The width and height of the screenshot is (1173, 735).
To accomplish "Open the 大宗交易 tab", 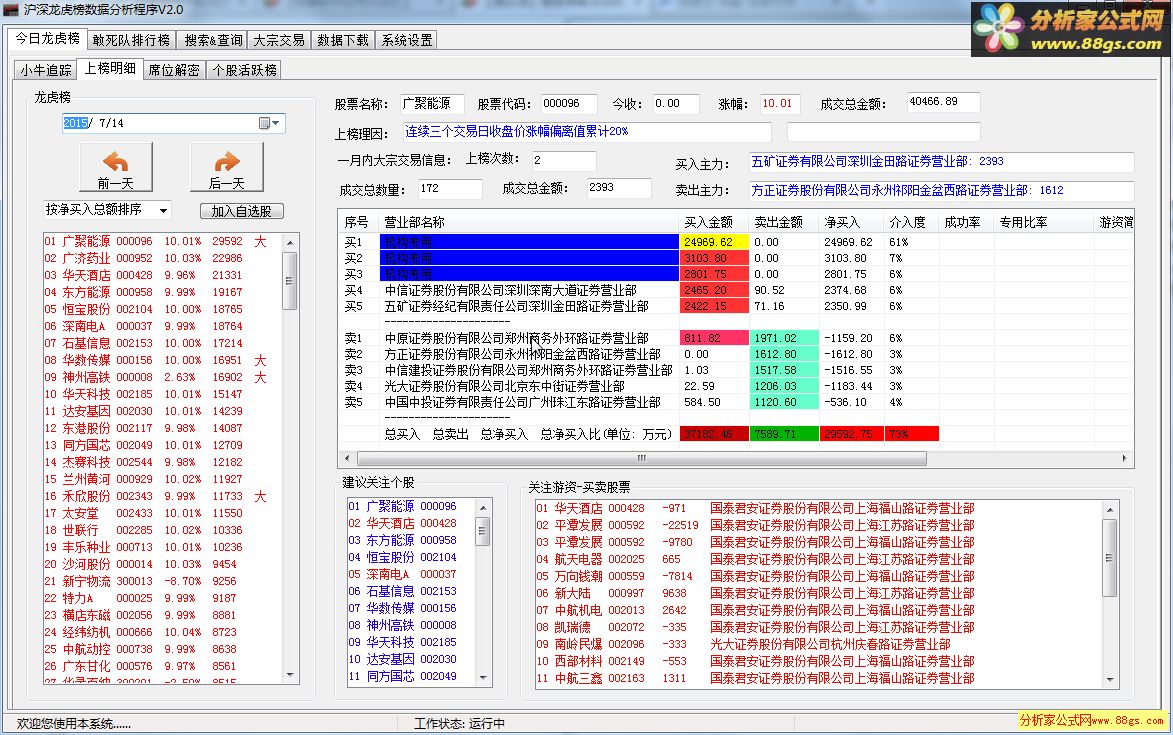I will coord(278,40).
